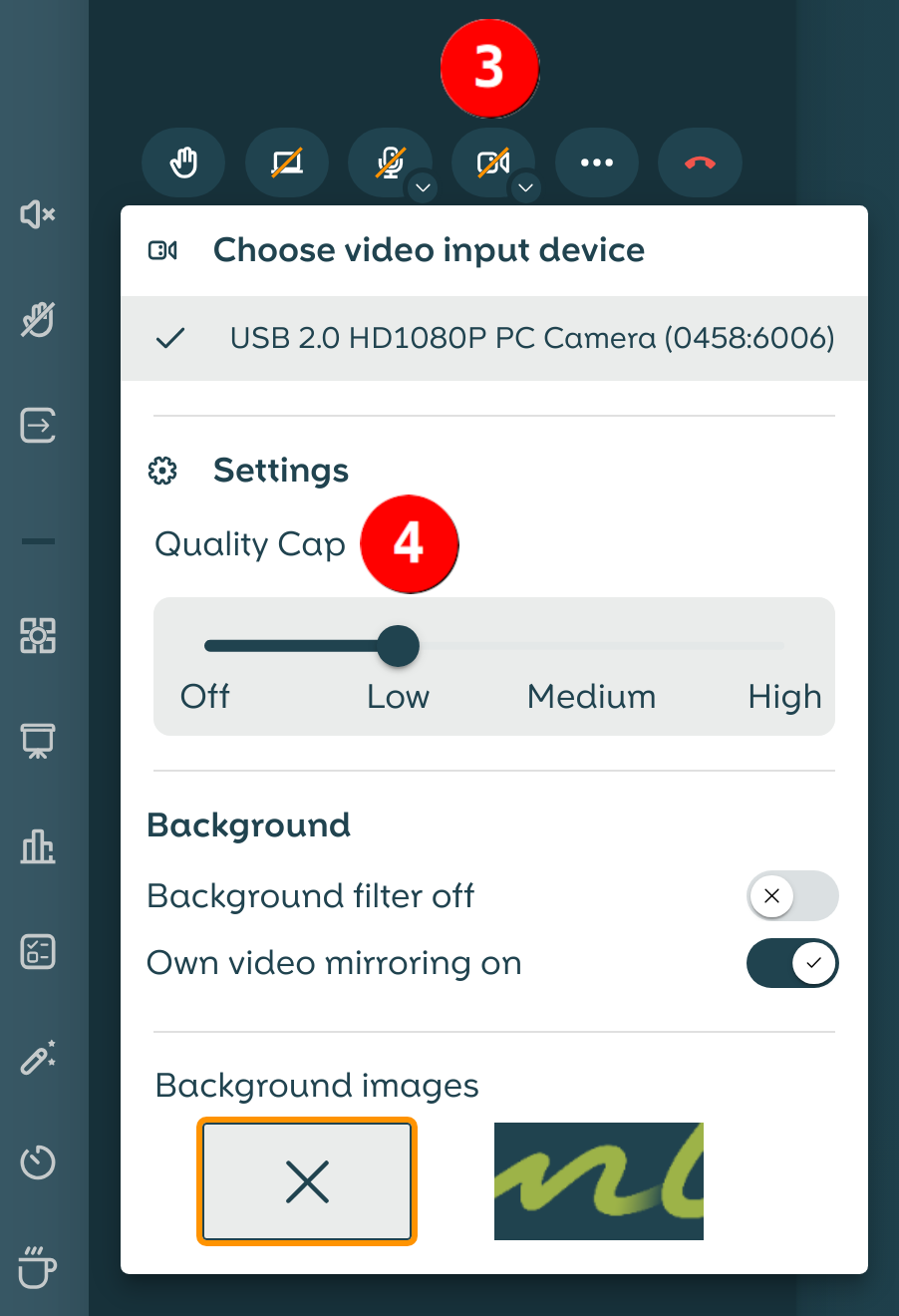Choose the green logo background image
This screenshot has height=1316, width=899.
click(x=598, y=1181)
